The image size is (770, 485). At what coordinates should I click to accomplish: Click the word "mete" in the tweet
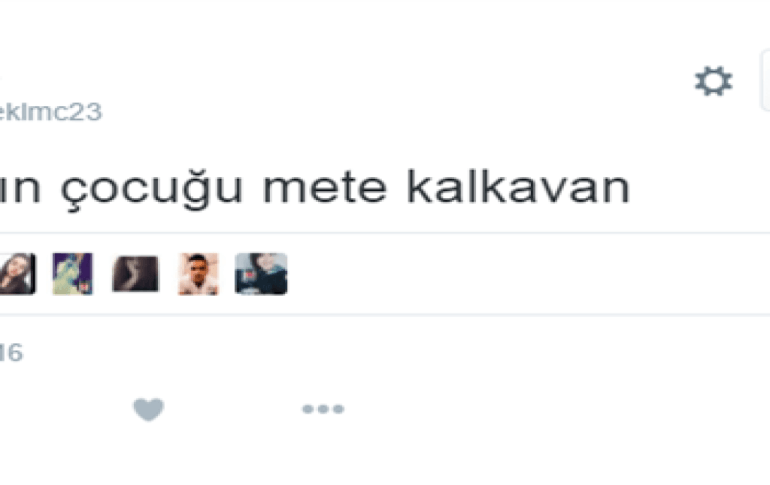(x=325, y=188)
